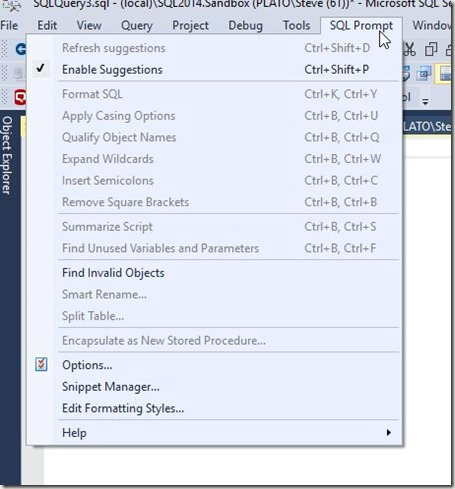Toggle the Enable Suggestions option
This screenshot has width=455, height=489.
[214, 69]
